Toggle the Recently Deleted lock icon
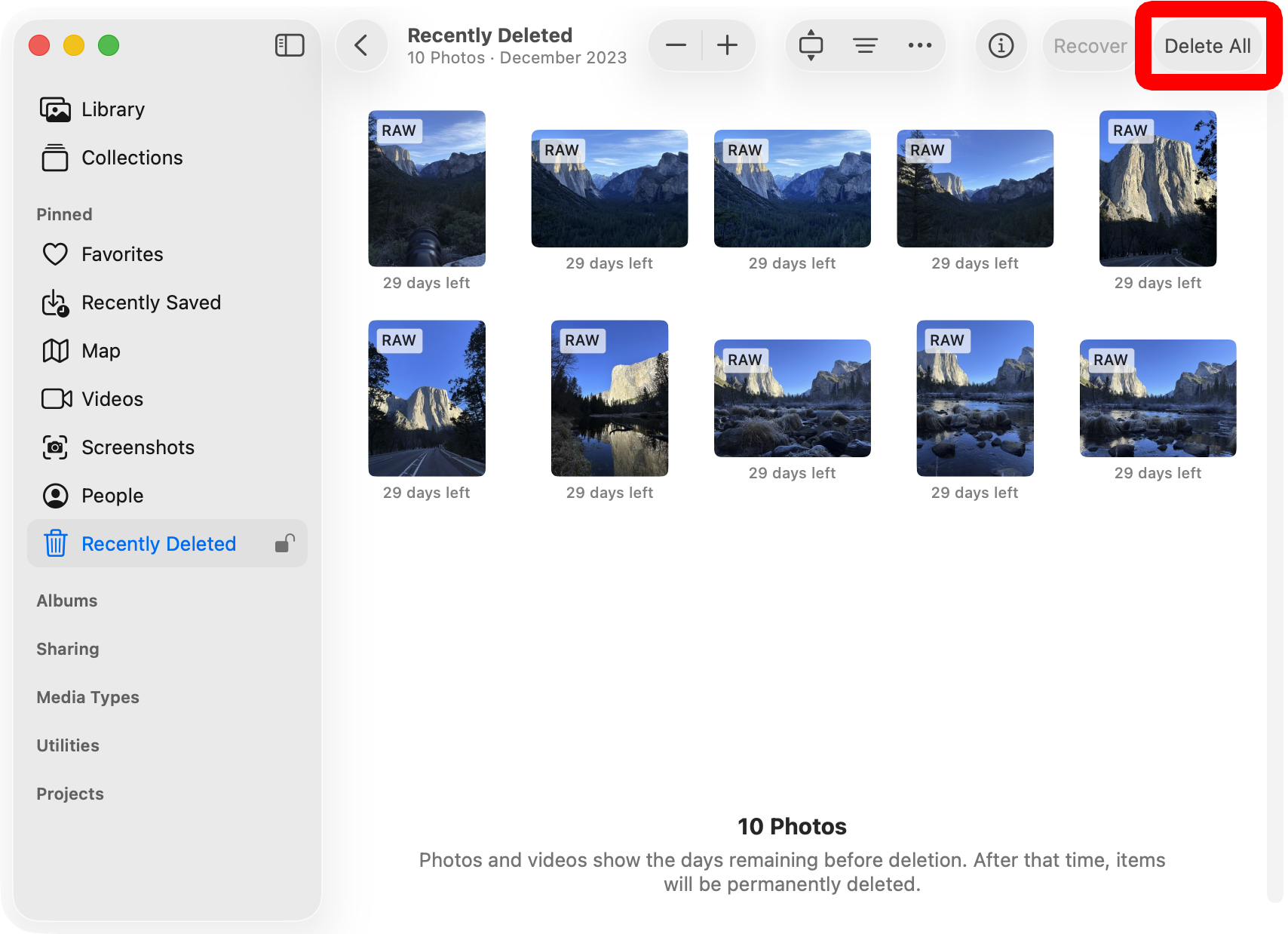The width and height of the screenshot is (1288, 934). (285, 543)
